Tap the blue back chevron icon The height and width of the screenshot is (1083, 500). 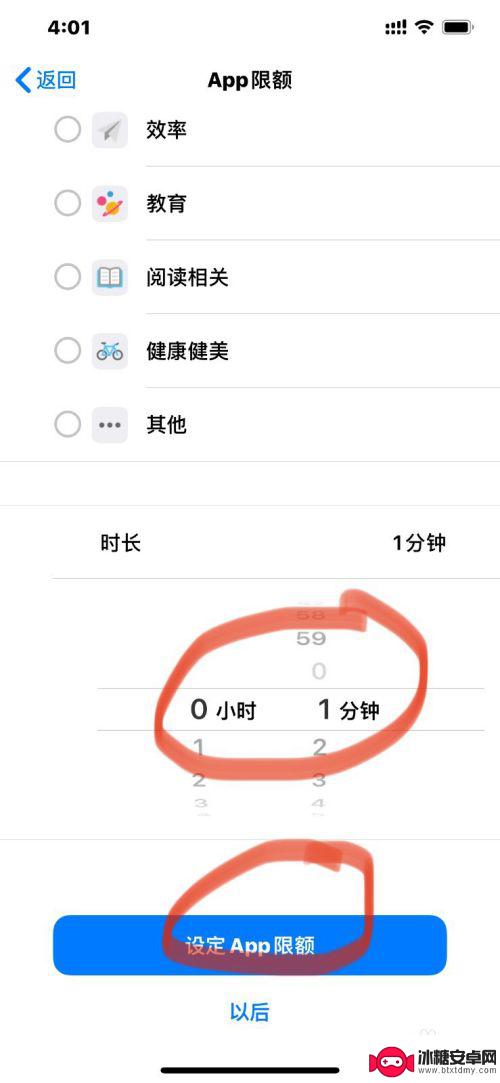23,80
